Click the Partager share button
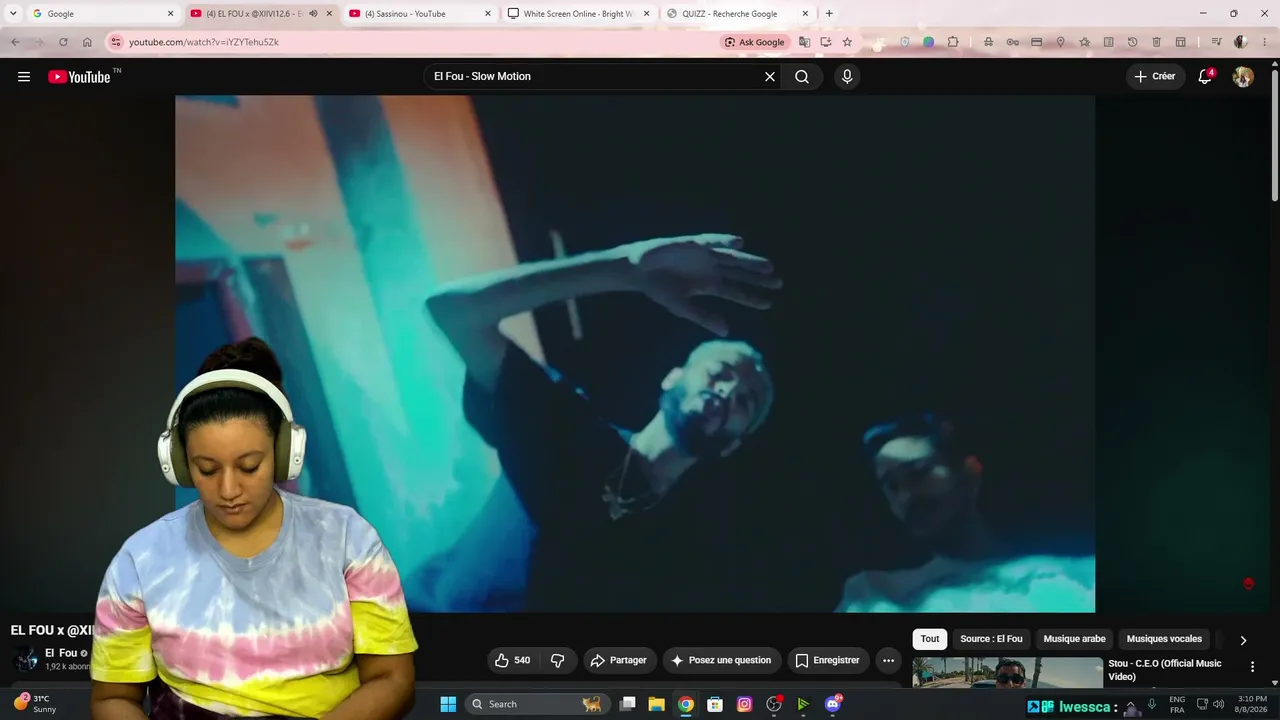Viewport: 1280px width, 720px height. coord(619,660)
